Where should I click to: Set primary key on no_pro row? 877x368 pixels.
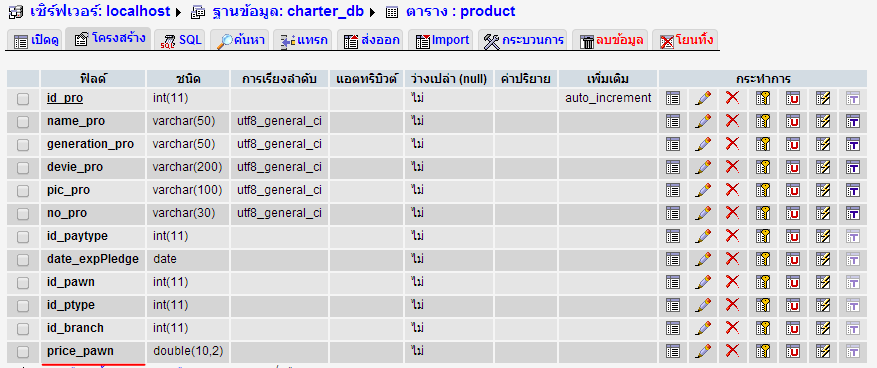763,214
